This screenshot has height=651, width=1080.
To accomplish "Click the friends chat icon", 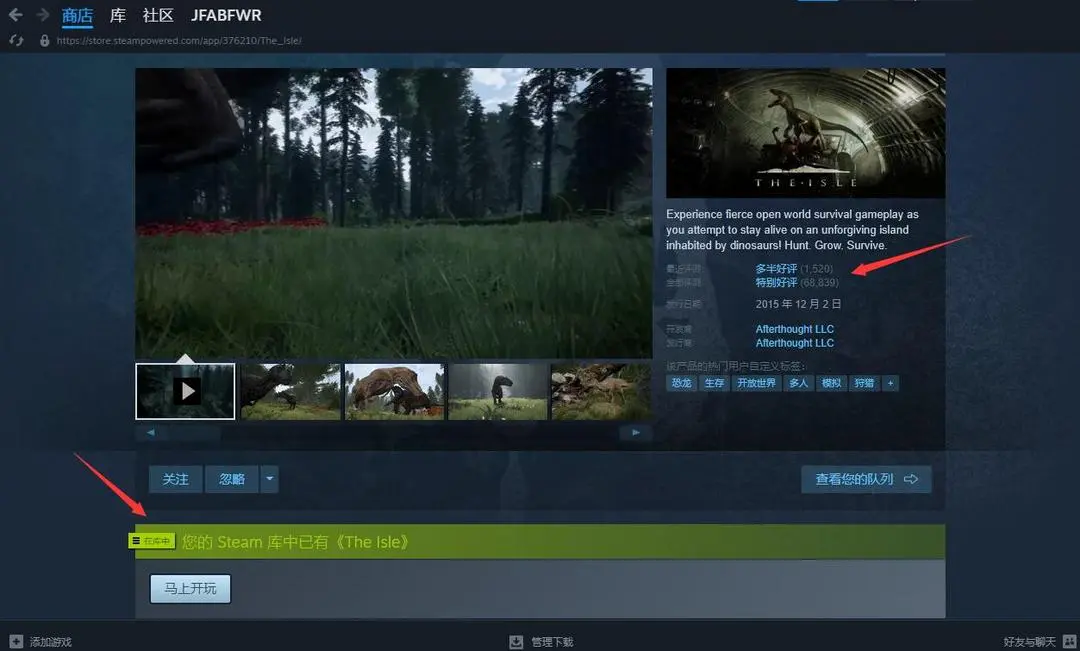I will click(1069, 641).
